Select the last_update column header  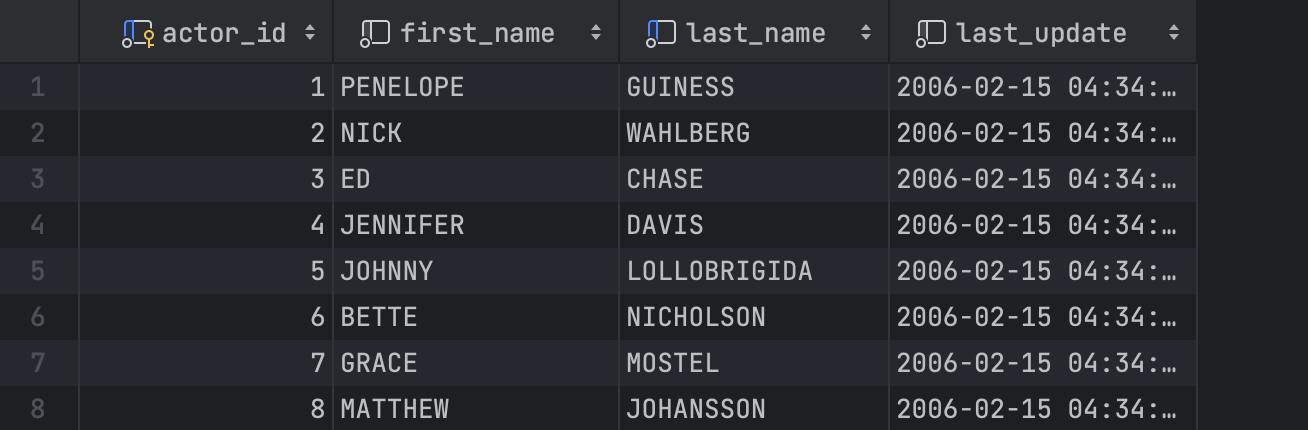(1042, 33)
